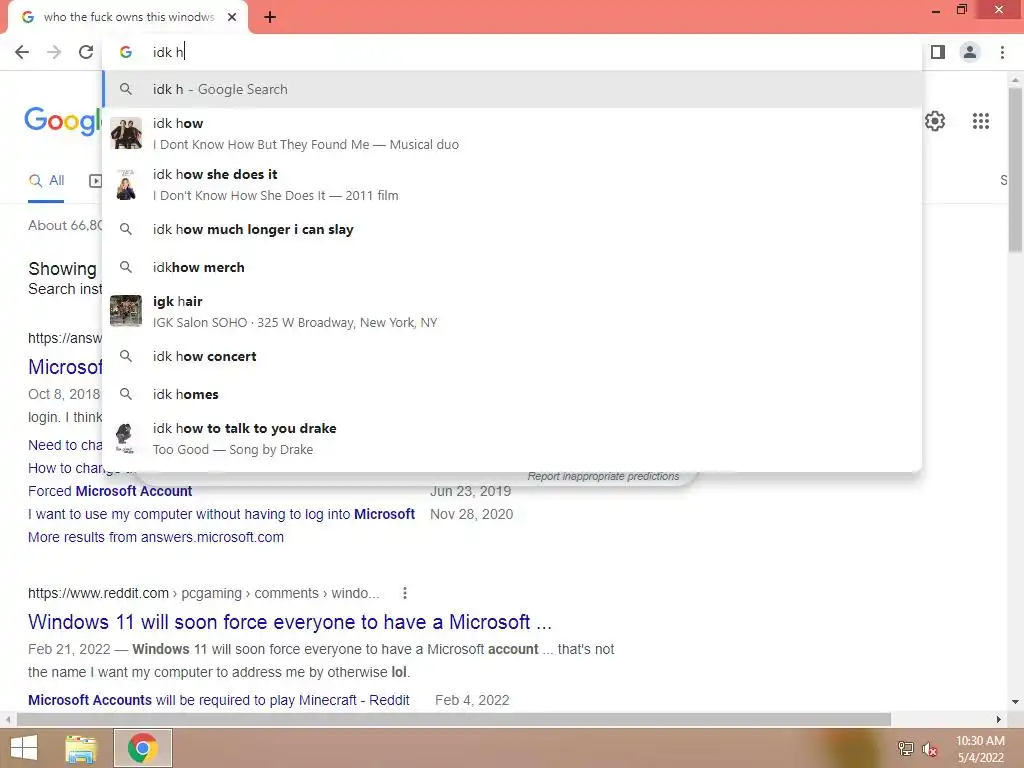1024x768 pixels.
Task: Click the 2011 film poster thumbnail
Action: 126,184
